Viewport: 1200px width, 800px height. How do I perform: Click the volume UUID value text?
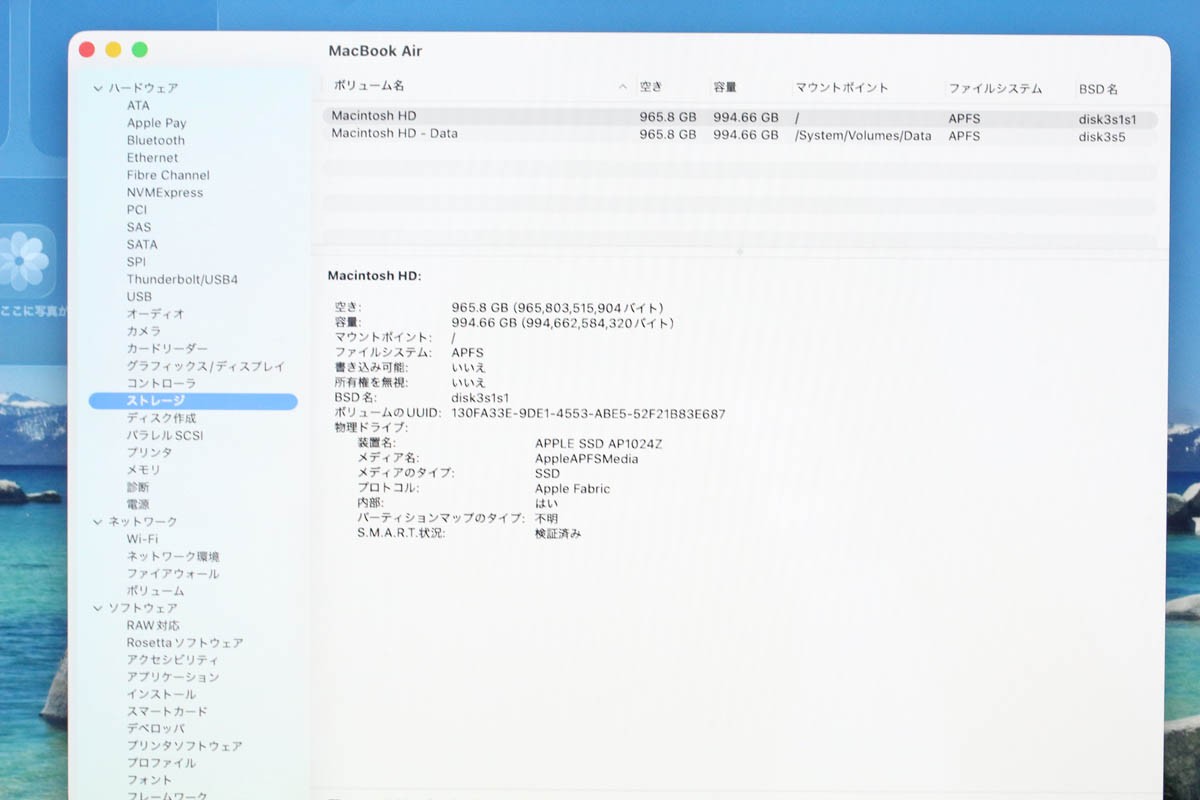(588, 413)
